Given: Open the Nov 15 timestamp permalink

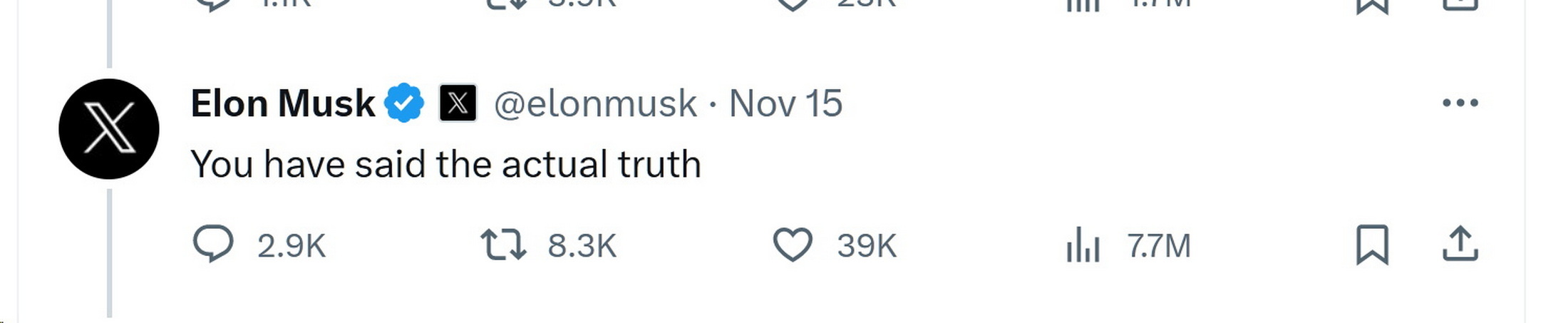Looking at the screenshot, I should tap(785, 103).
